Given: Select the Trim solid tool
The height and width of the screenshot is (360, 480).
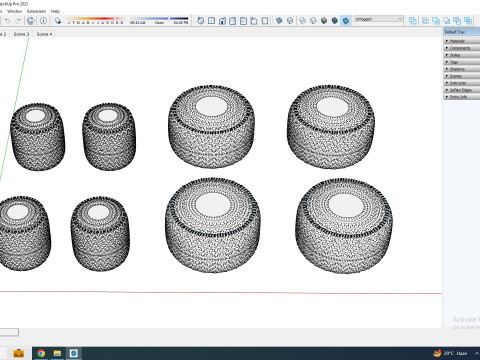Looking at the screenshot, I should coord(457,21).
